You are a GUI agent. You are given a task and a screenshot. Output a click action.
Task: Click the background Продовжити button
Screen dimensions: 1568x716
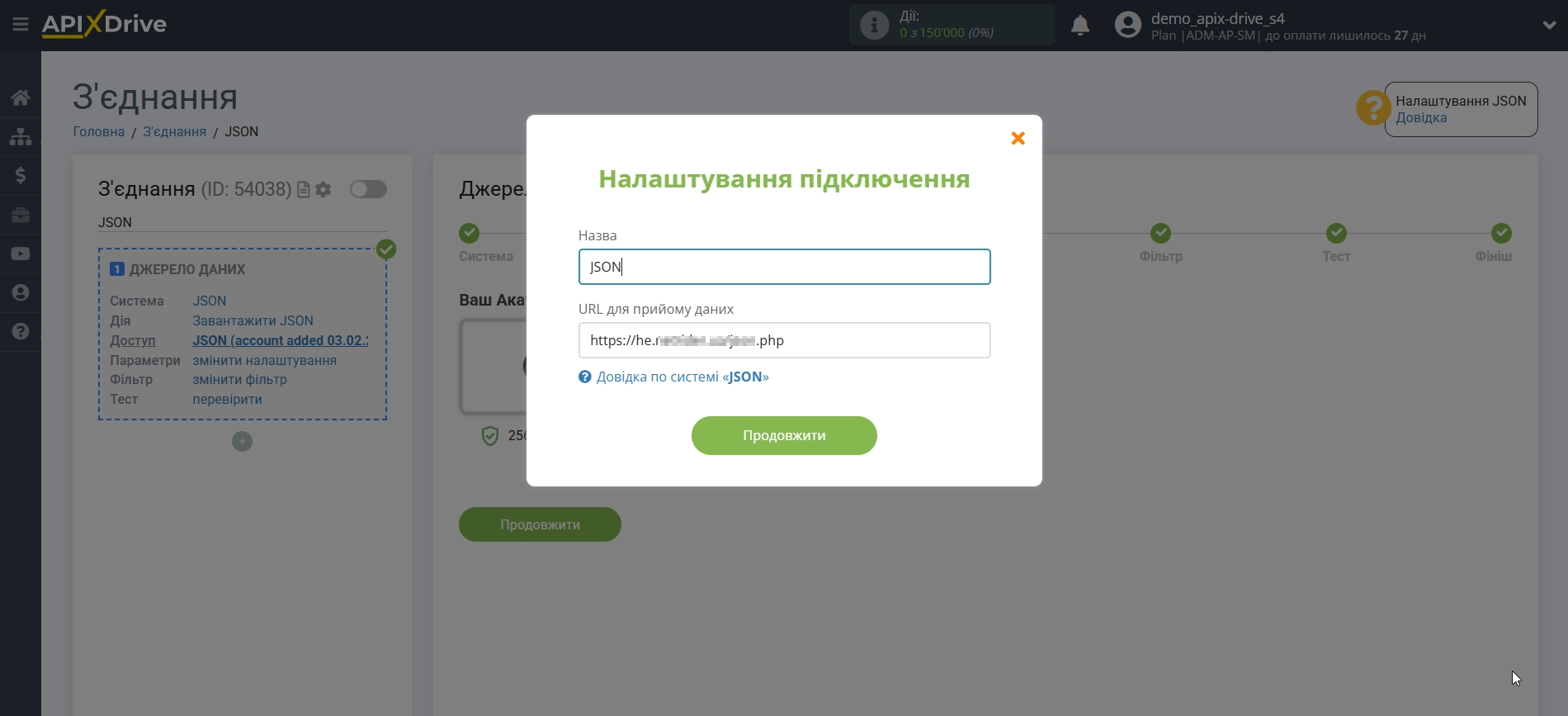(x=540, y=524)
